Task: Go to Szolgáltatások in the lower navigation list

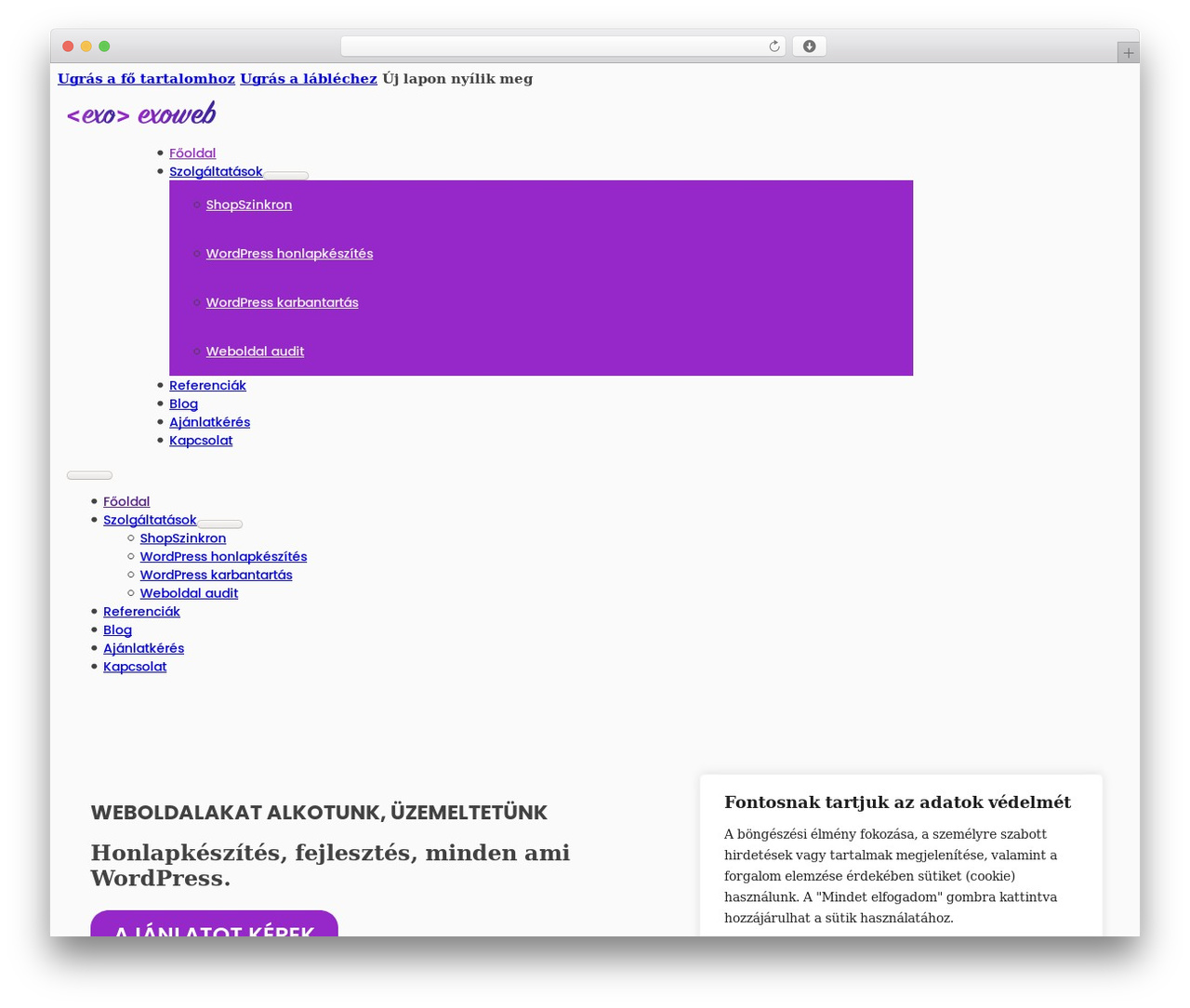Action: [150, 521]
